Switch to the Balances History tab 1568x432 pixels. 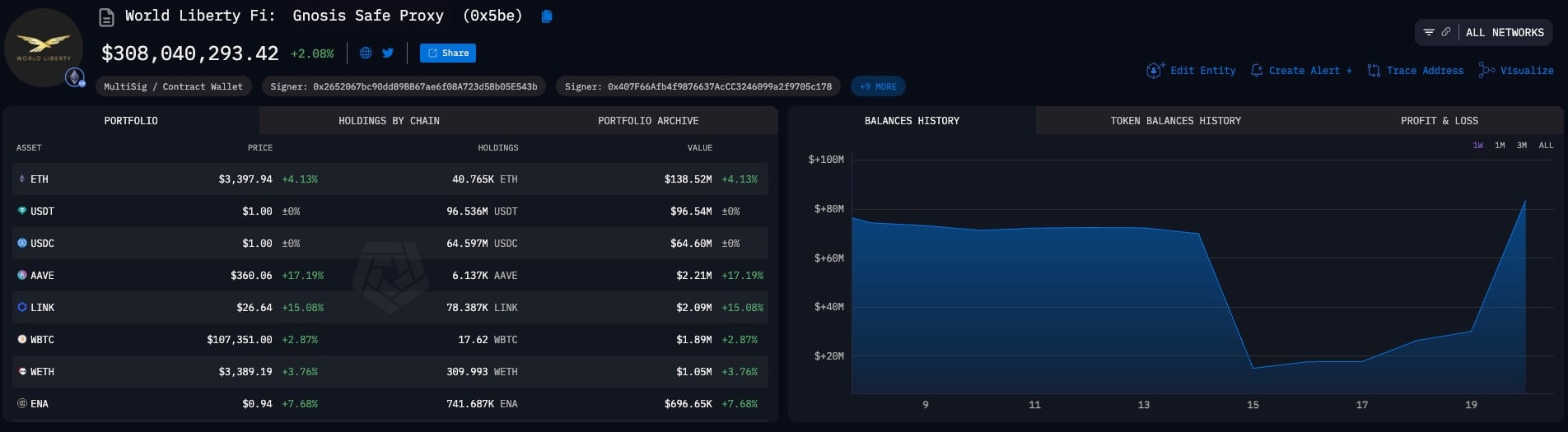(x=912, y=120)
